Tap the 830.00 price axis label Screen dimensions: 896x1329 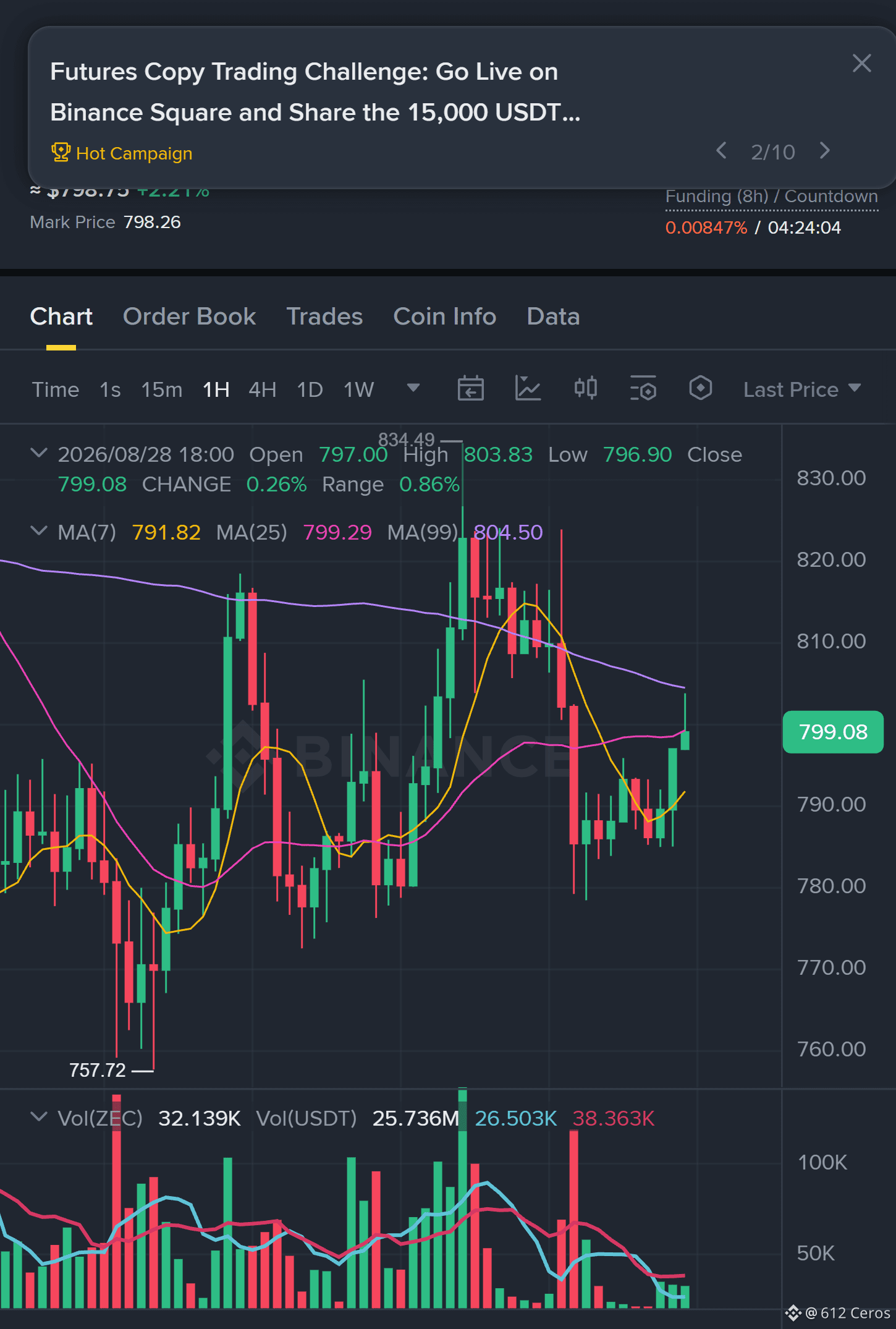coord(831,478)
